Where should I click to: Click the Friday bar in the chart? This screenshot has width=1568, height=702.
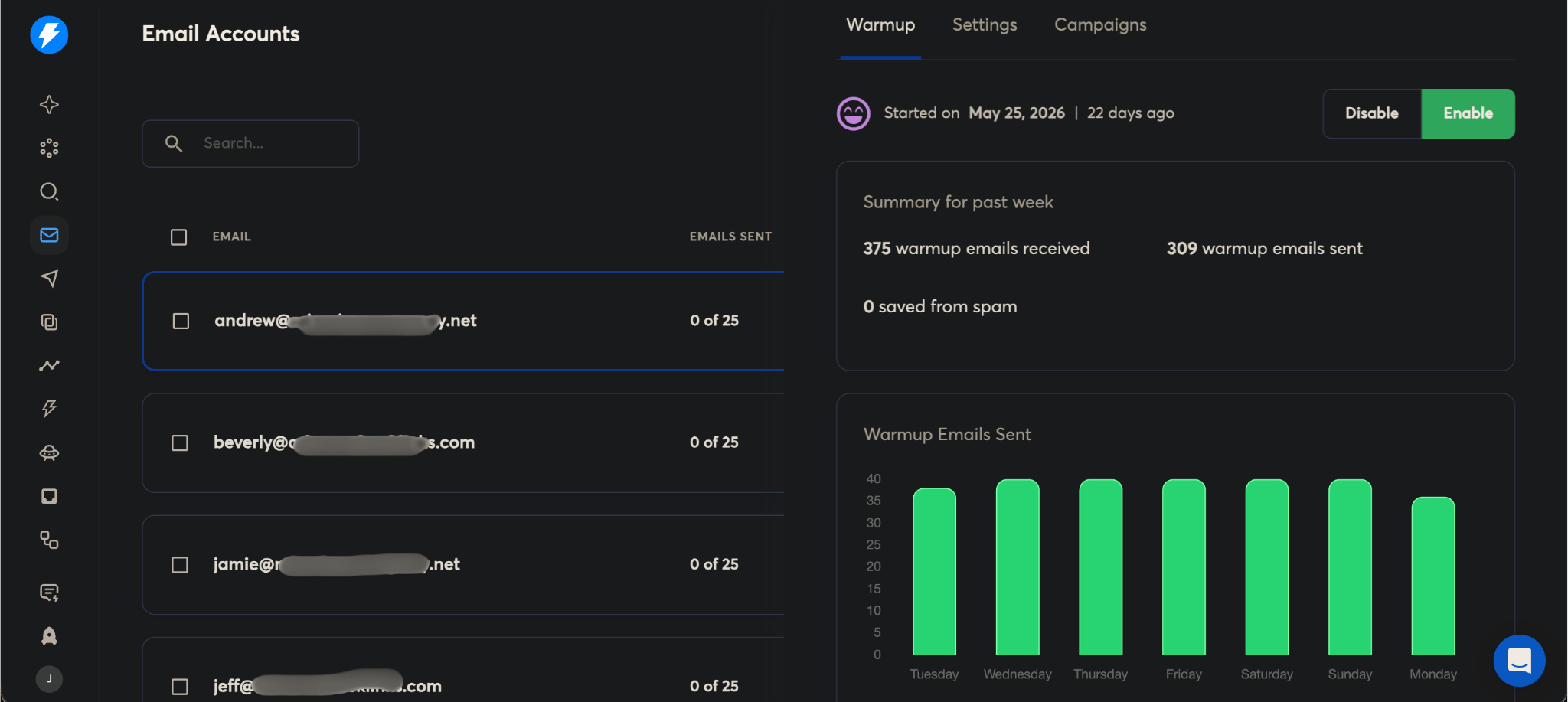pyautogui.click(x=1184, y=566)
